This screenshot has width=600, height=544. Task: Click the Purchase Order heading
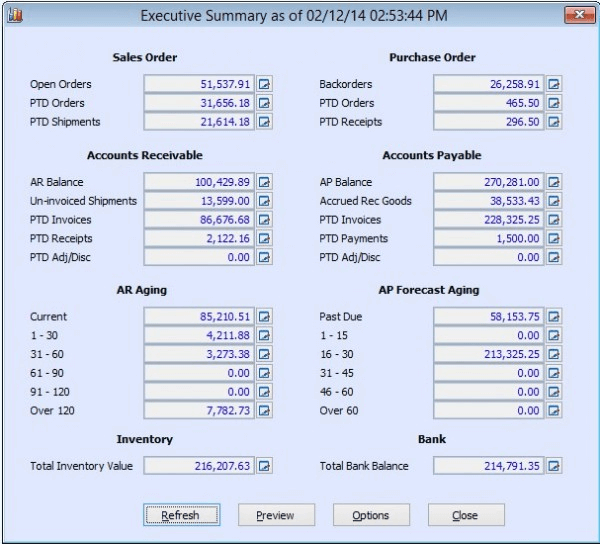[x=432, y=57]
